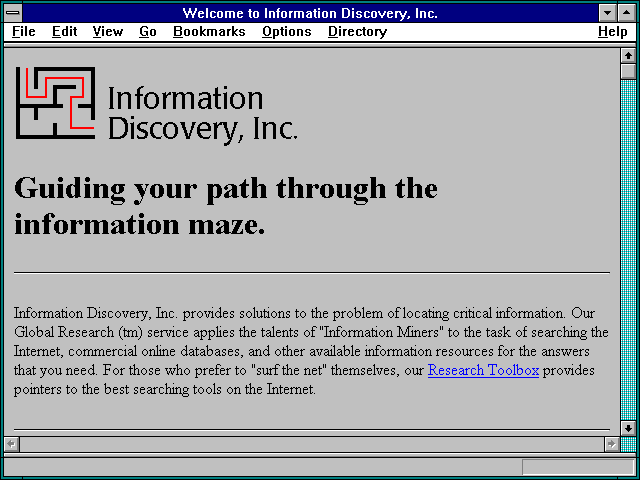640x480 pixels.
Task: Click the vertical scrollbar thumb
Action: (628, 71)
